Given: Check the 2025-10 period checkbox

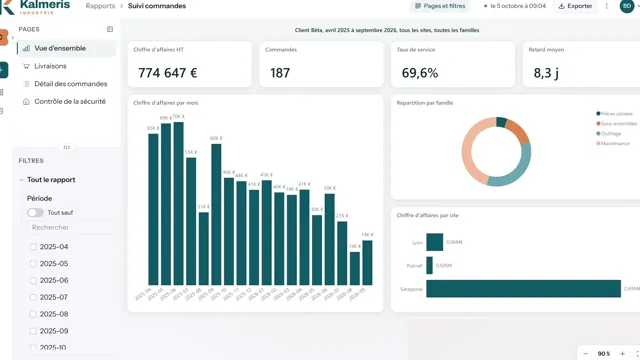Looking at the screenshot, I should [33, 348].
